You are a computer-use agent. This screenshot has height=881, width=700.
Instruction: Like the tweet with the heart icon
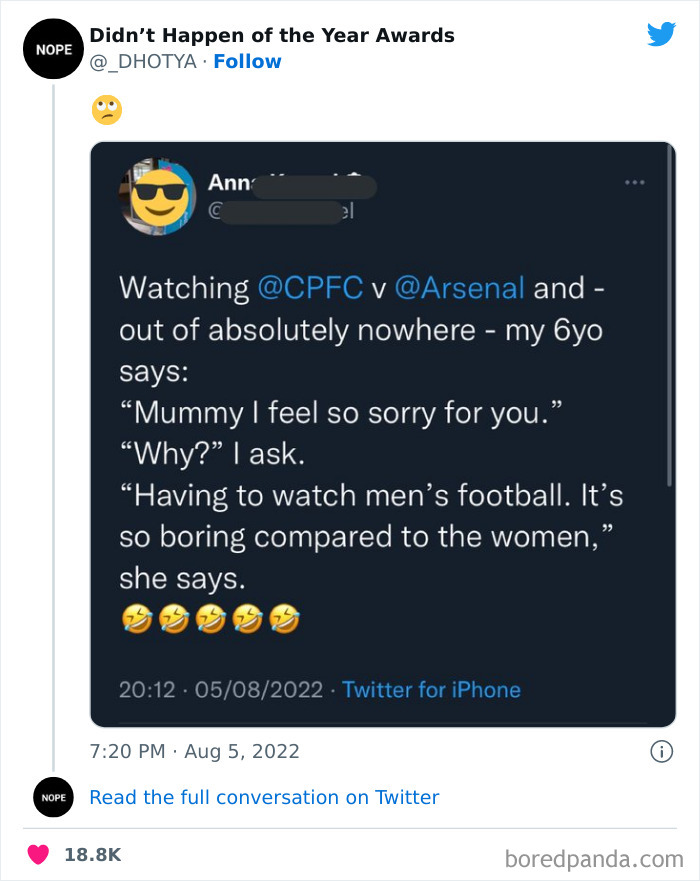coord(38,855)
